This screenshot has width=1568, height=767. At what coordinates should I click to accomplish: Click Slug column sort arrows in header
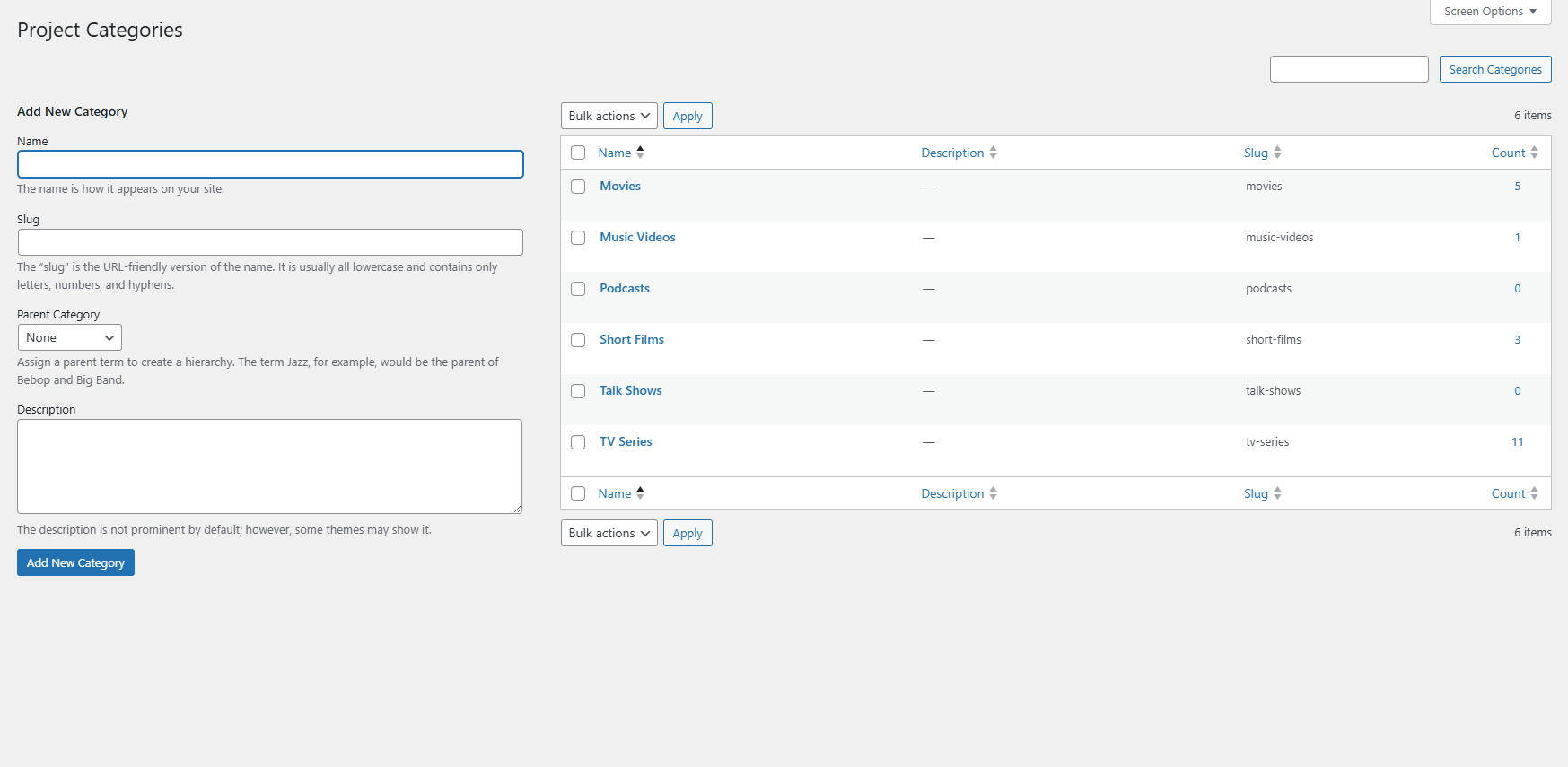point(1277,153)
